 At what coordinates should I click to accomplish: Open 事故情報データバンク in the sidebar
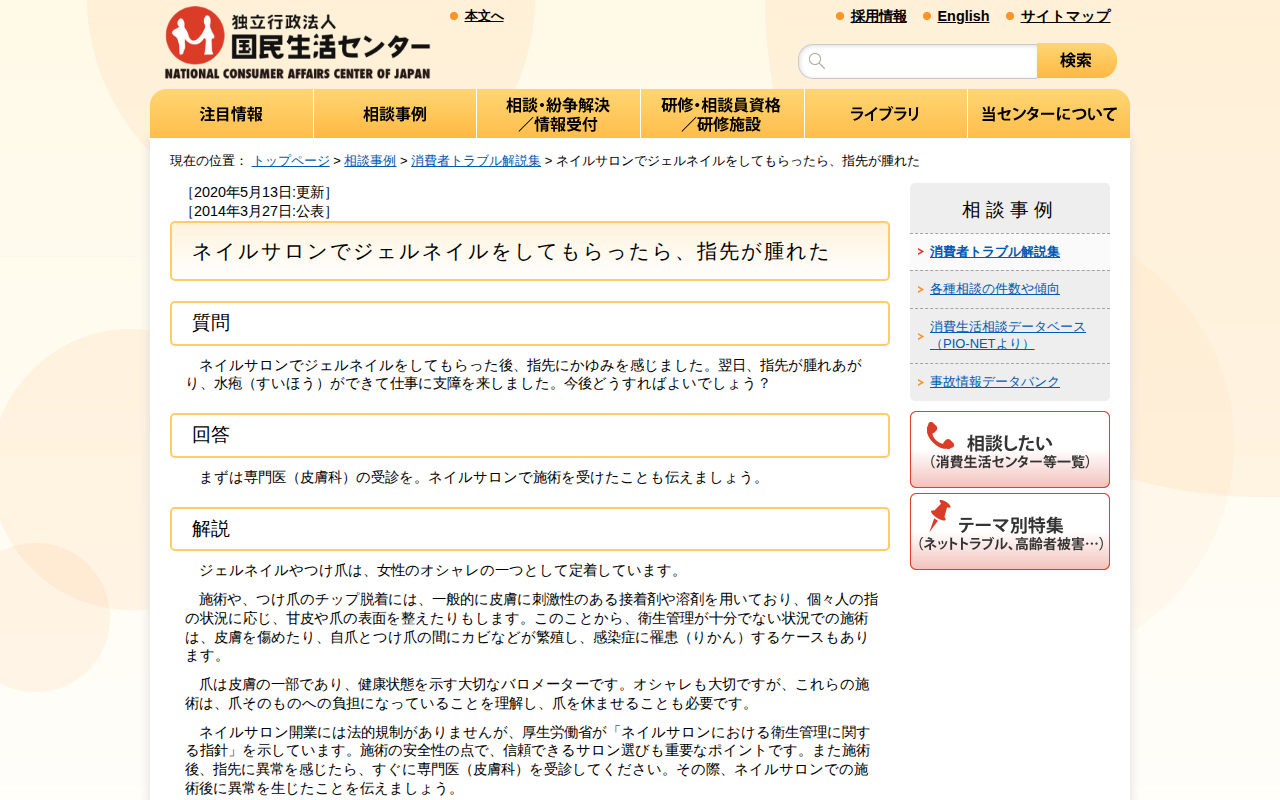point(995,382)
